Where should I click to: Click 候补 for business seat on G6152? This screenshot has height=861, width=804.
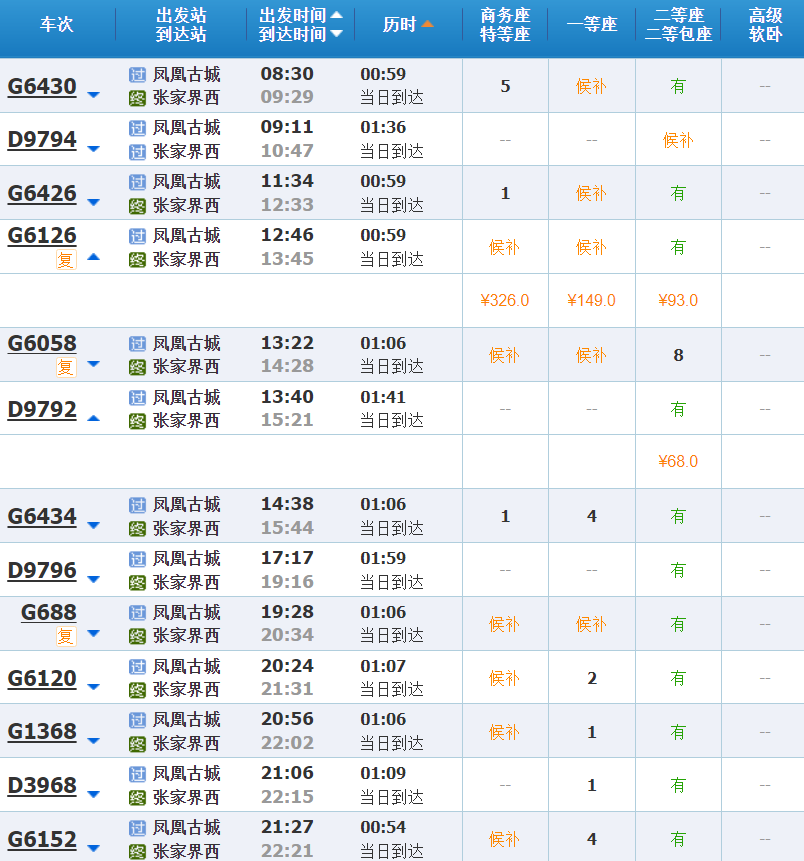click(504, 840)
